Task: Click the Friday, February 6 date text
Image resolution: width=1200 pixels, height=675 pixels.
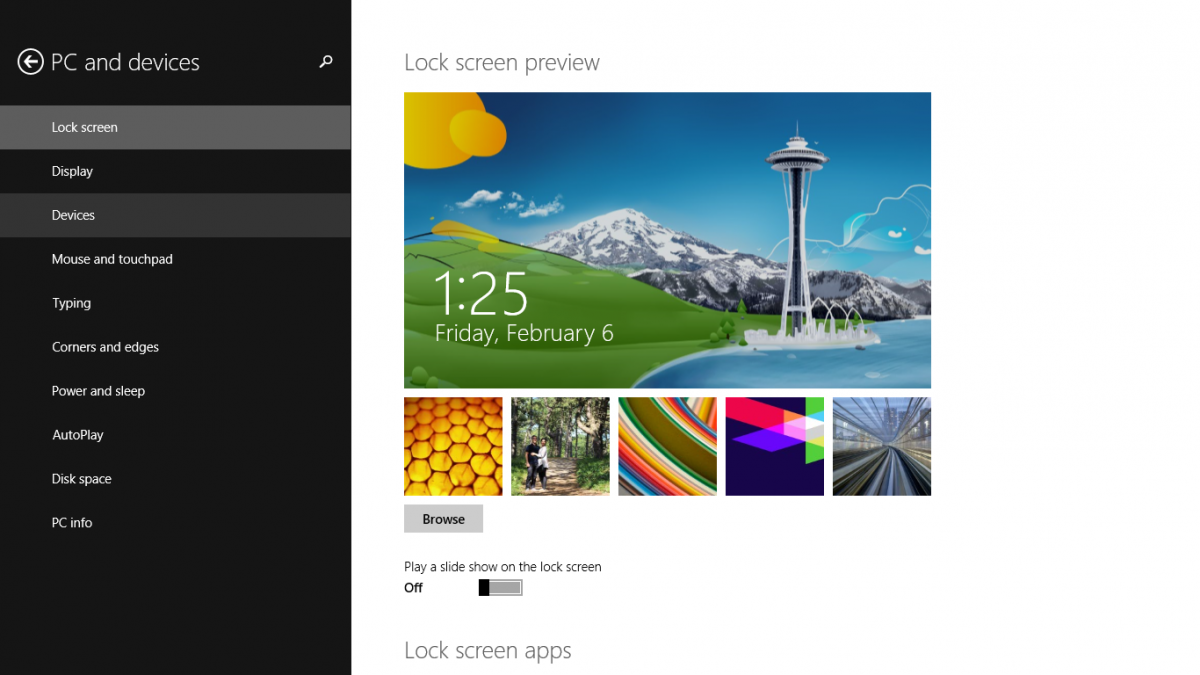Action: 524,334
